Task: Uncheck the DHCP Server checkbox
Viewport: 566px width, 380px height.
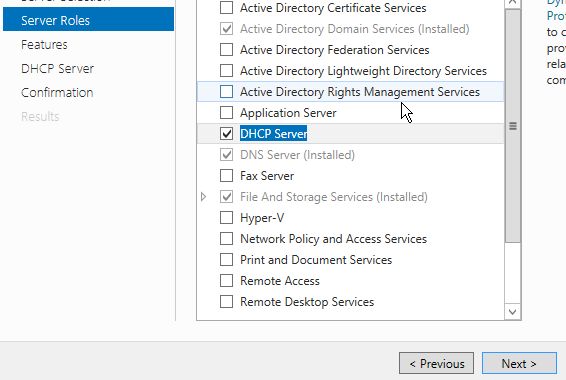Action: pos(226,134)
